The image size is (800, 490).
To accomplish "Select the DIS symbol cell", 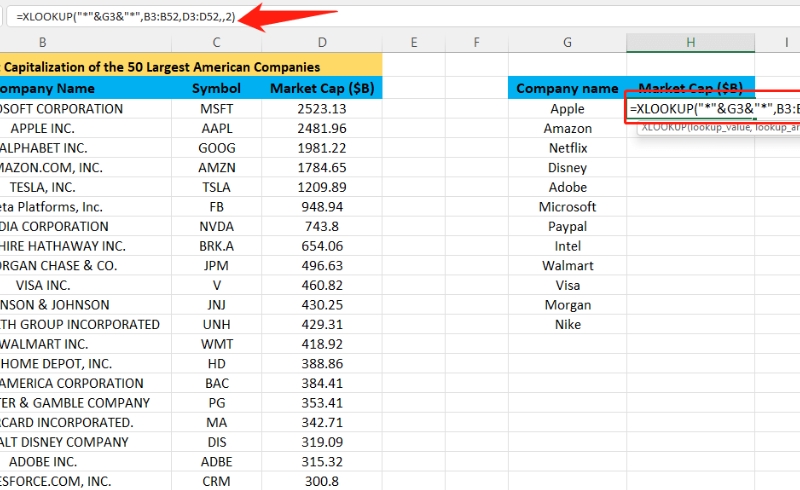I will [216, 442].
